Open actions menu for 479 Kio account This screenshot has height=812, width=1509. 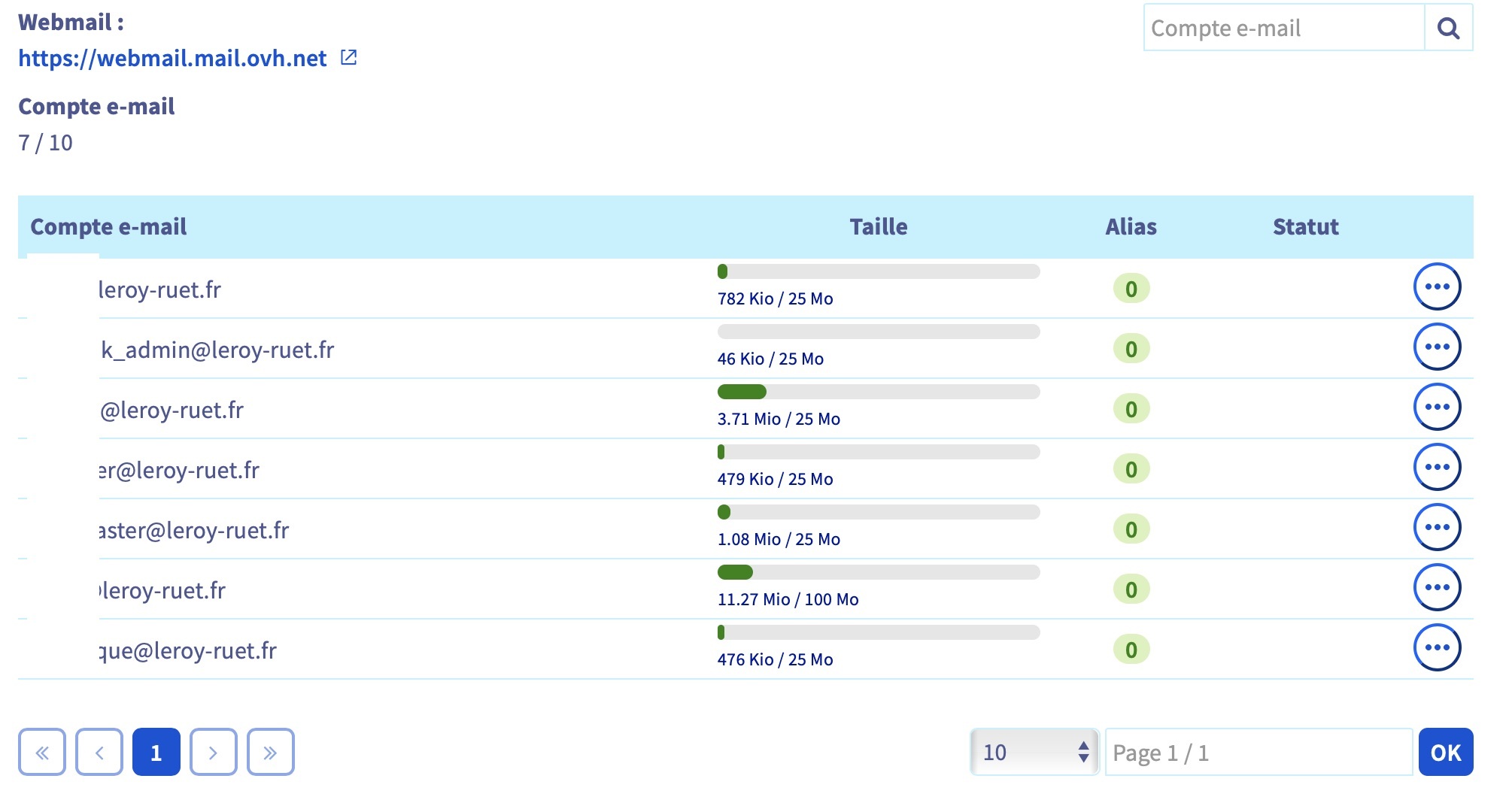(1437, 468)
